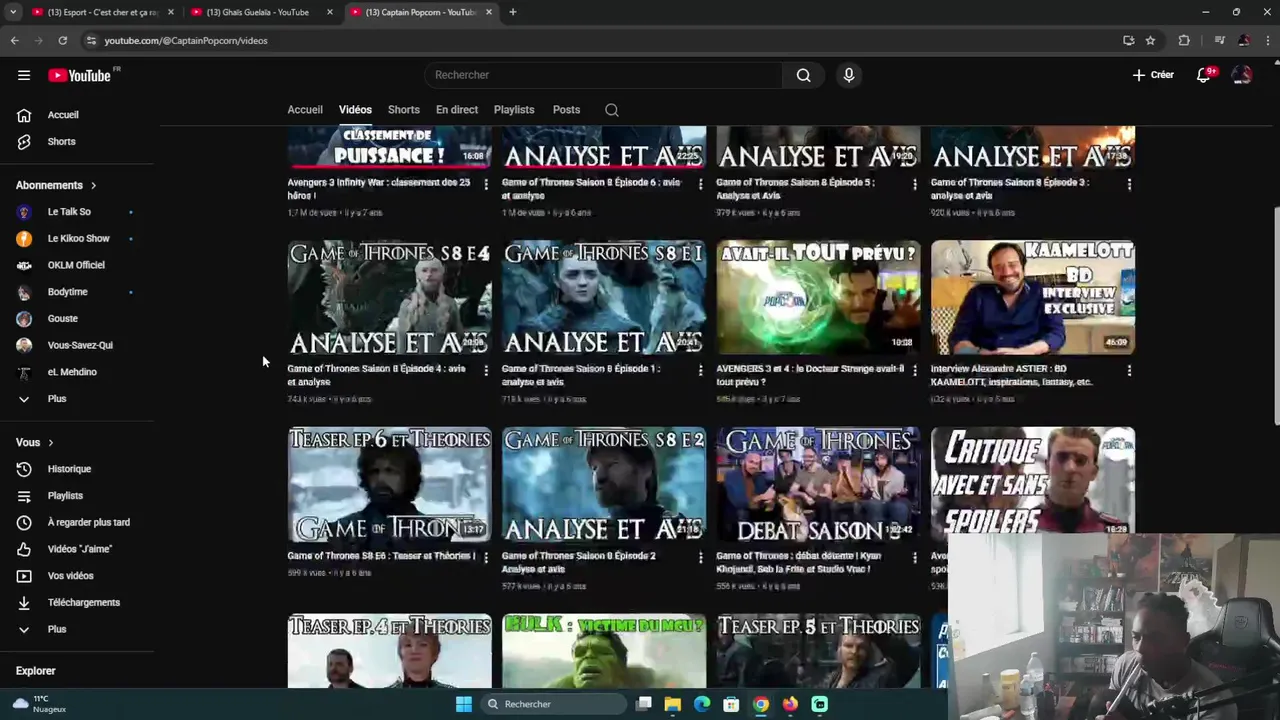The image size is (1280, 720).
Task: Switch to the Esport browser tab
Action: coord(102,12)
